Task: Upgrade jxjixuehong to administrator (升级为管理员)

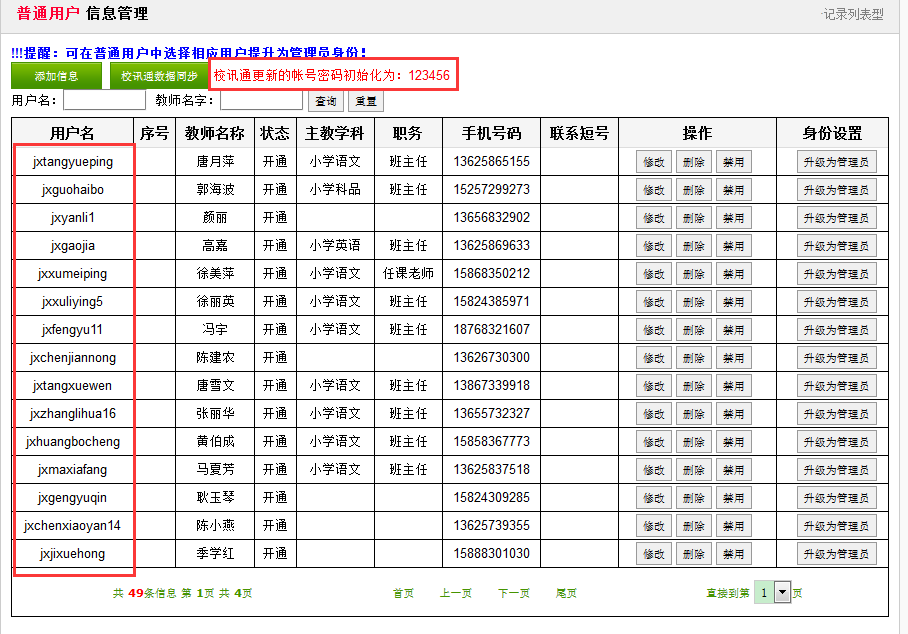Action: point(836,554)
